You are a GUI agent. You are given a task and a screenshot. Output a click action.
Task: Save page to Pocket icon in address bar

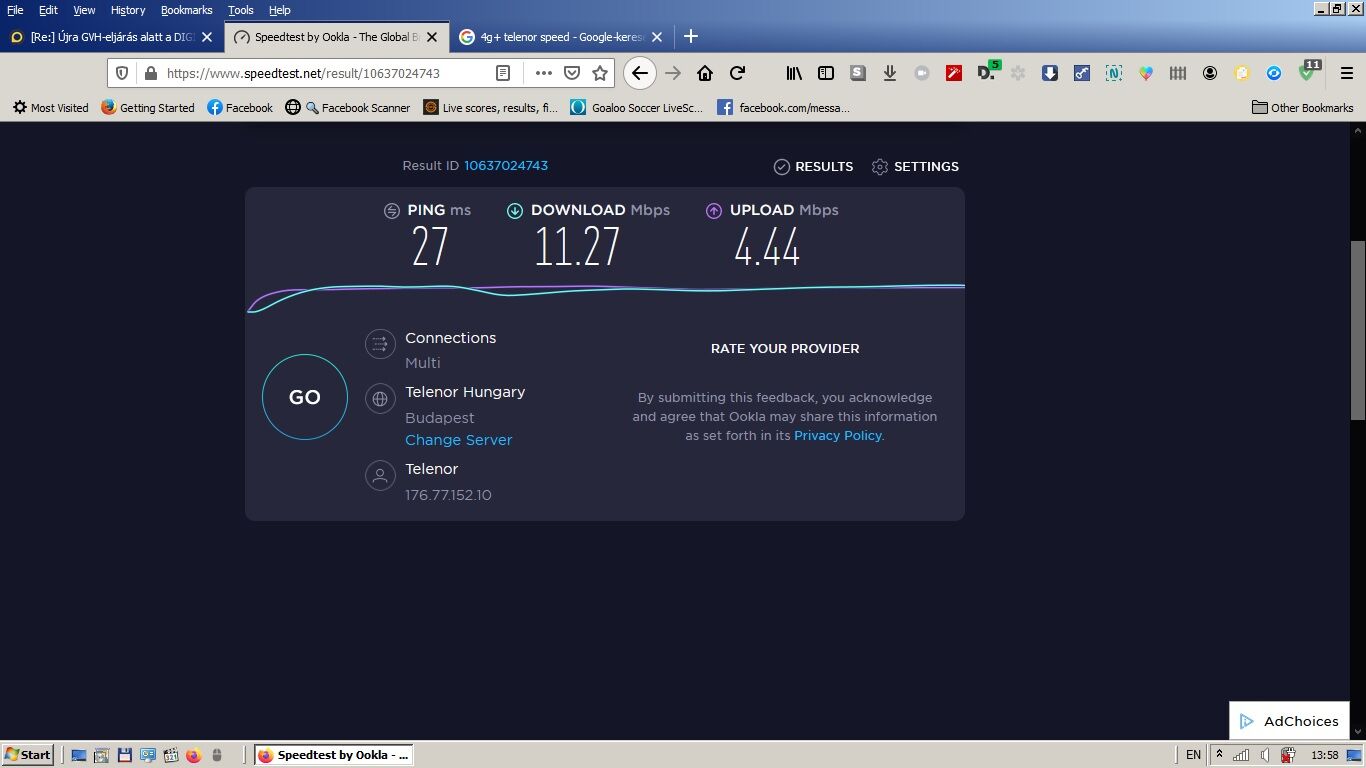point(572,73)
